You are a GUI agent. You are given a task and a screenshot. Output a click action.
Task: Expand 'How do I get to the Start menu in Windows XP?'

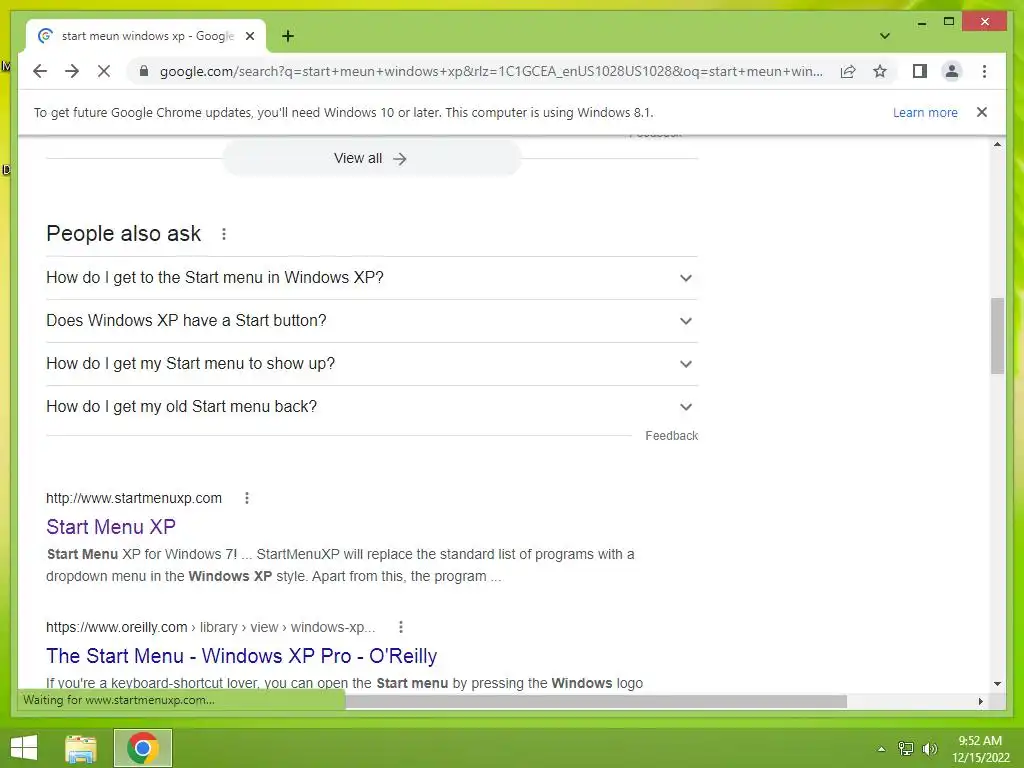tap(372, 278)
